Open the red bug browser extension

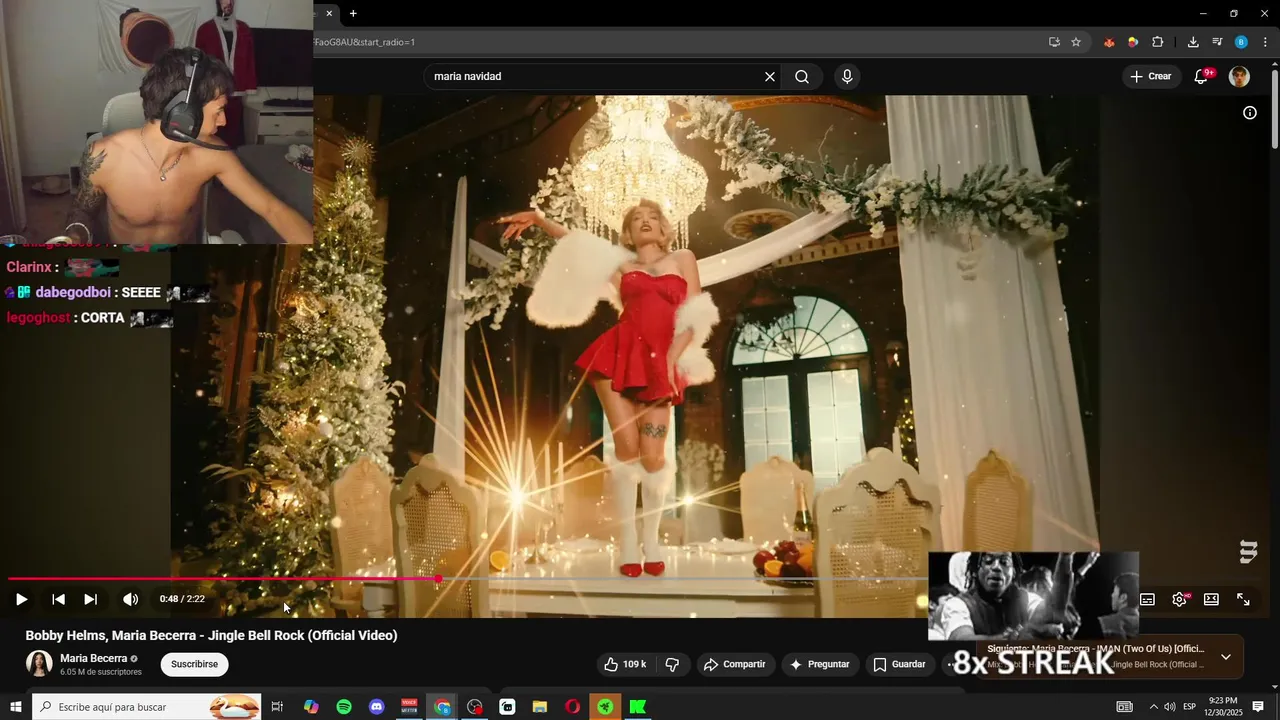click(x=1109, y=42)
